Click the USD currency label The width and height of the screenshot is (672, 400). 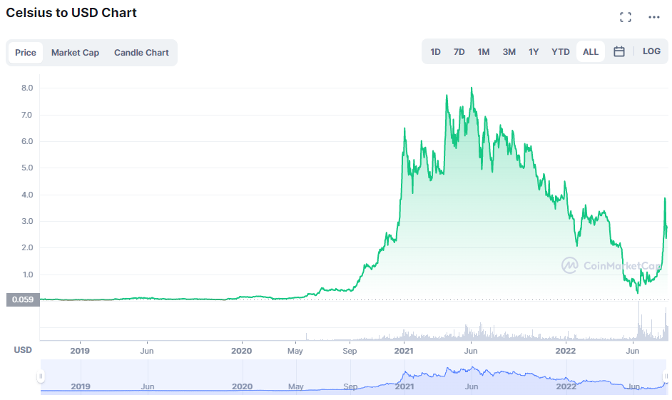pos(23,350)
